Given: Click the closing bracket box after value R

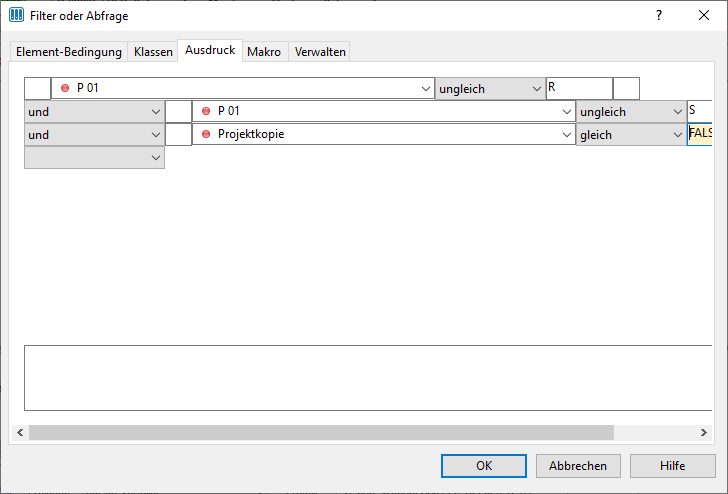Looking at the screenshot, I should pos(626,88).
